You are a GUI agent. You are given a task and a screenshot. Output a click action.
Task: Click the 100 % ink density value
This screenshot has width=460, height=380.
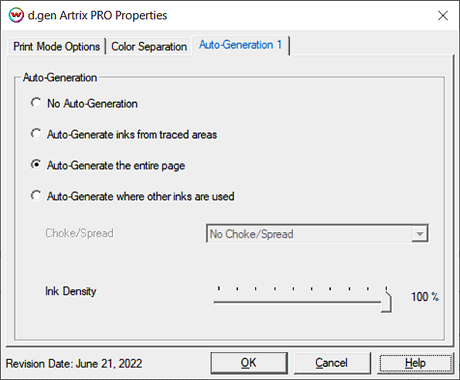[425, 297]
